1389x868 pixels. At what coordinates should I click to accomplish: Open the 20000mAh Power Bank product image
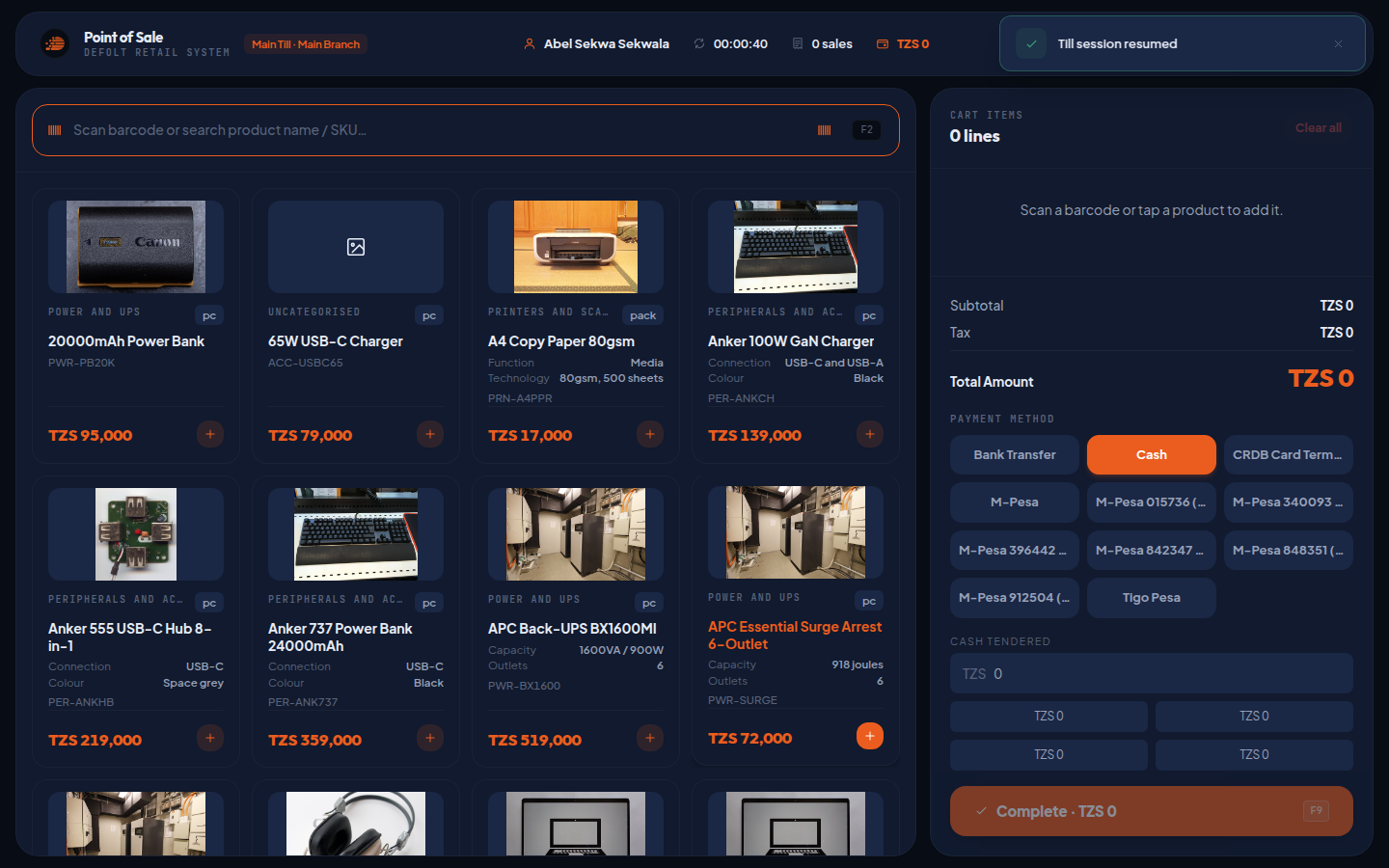[x=136, y=247]
